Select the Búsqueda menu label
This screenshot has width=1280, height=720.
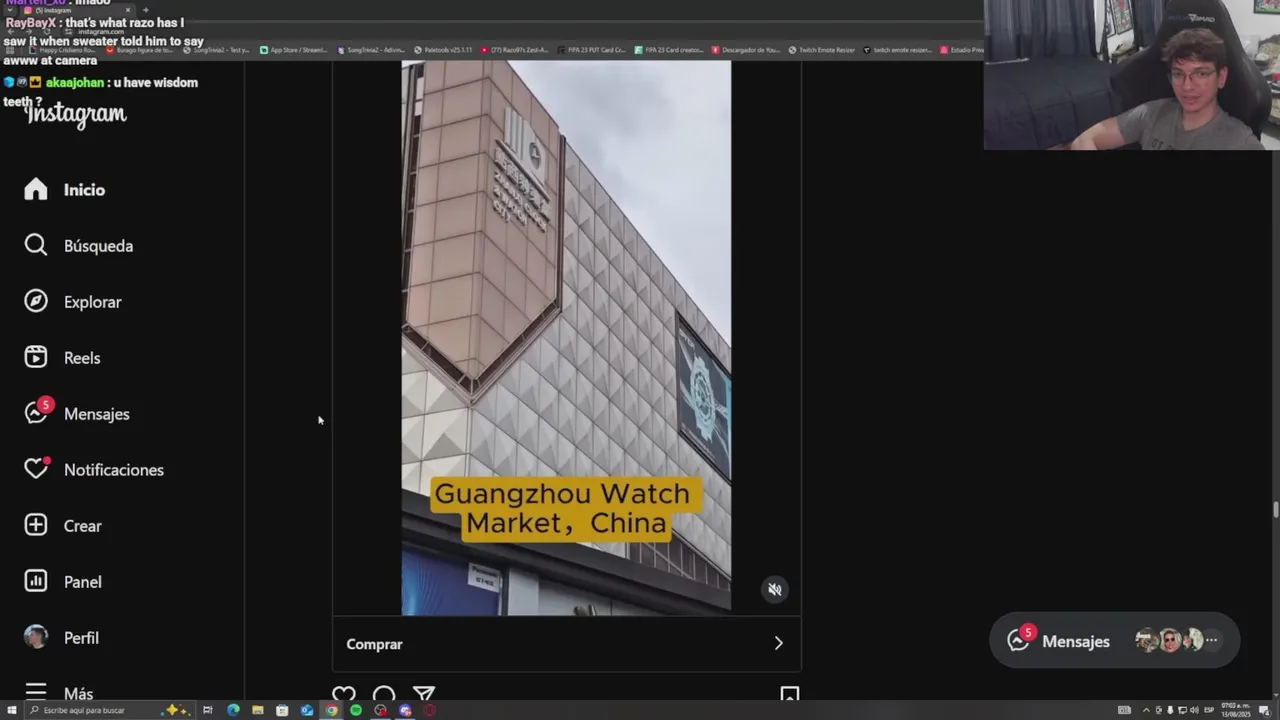click(x=98, y=246)
